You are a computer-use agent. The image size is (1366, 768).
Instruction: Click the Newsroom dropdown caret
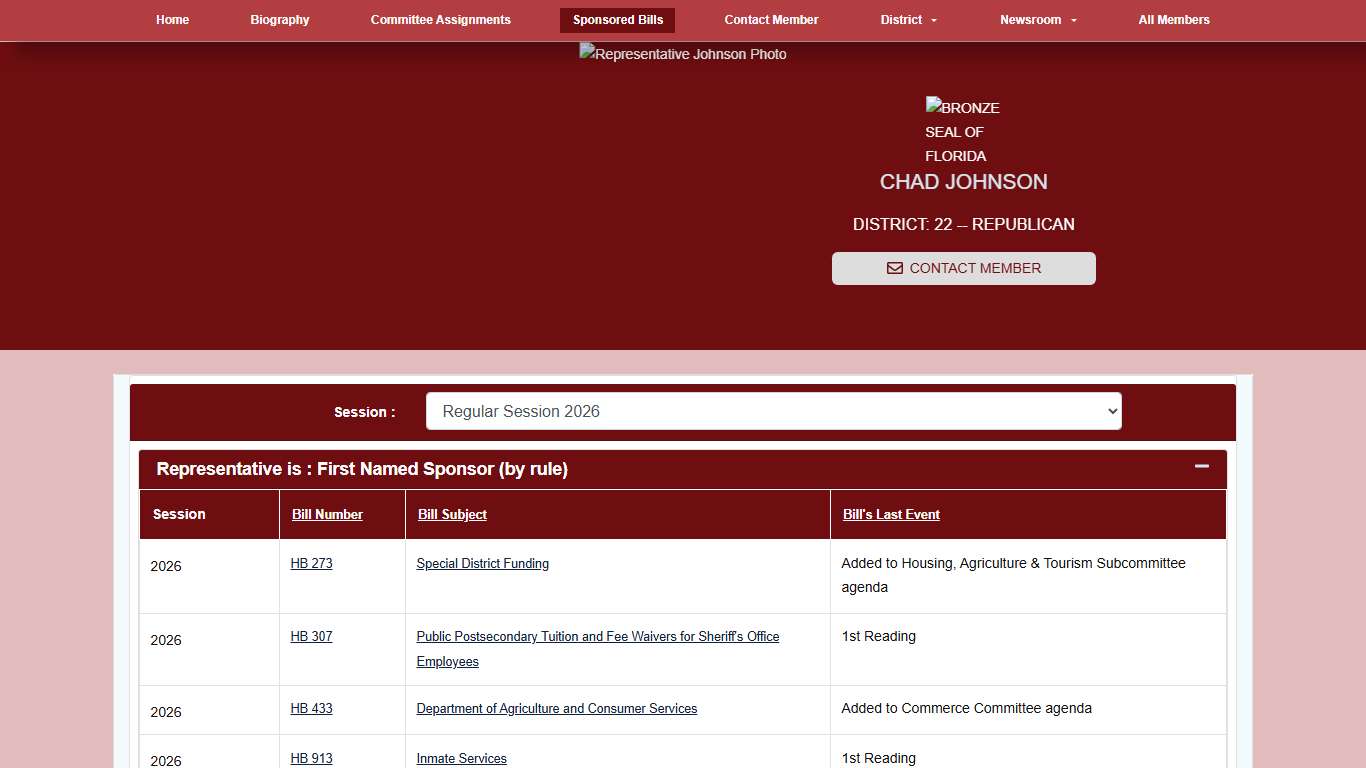tap(1072, 20)
